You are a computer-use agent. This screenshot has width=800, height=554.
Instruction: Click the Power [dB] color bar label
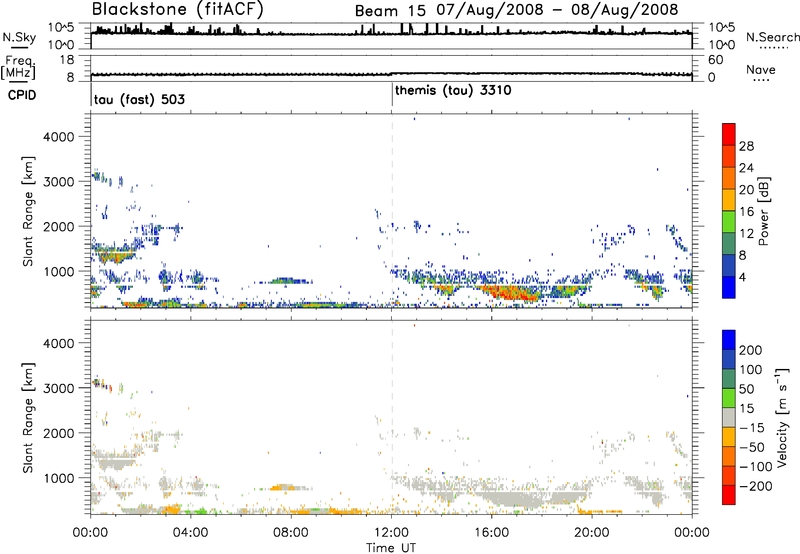[x=763, y=211]
